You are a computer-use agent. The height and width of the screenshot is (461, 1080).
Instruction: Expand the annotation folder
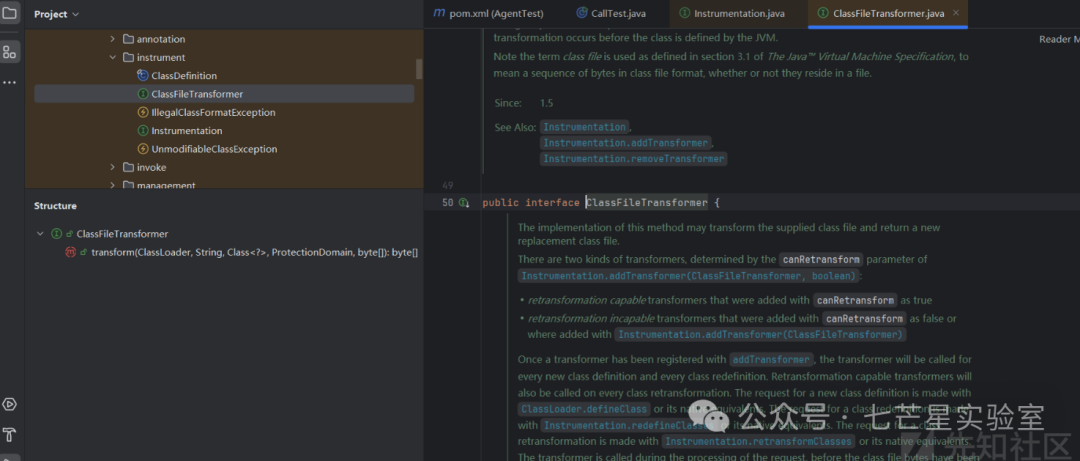[x=112, y=39]
